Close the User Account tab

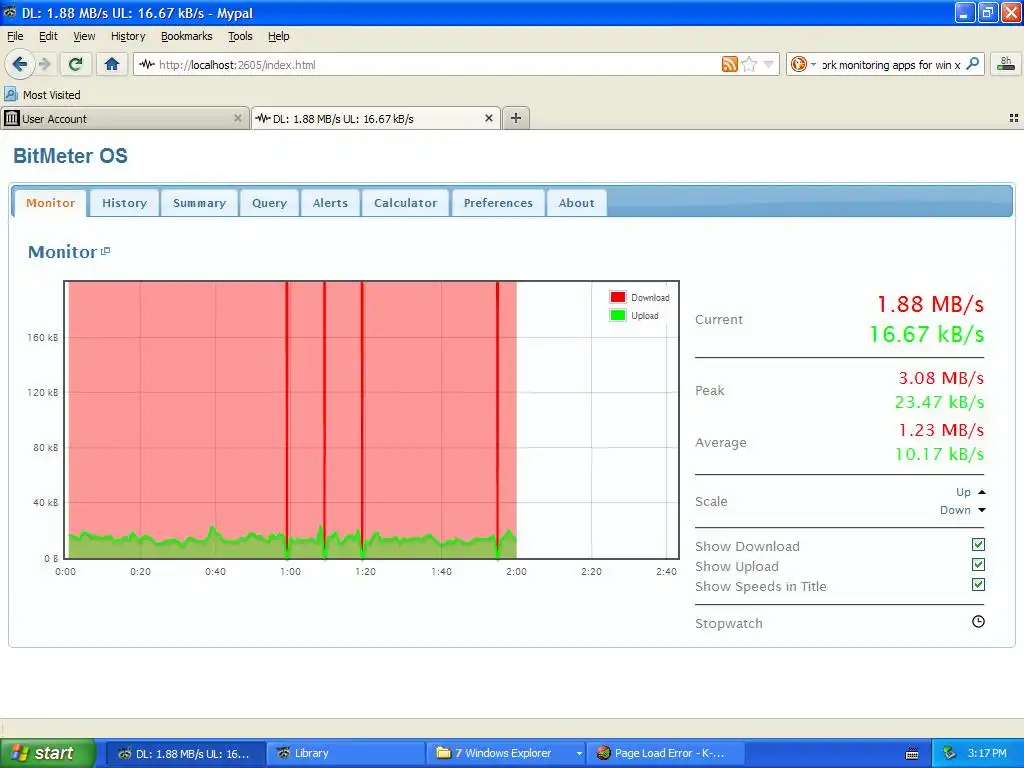(238, 118)
